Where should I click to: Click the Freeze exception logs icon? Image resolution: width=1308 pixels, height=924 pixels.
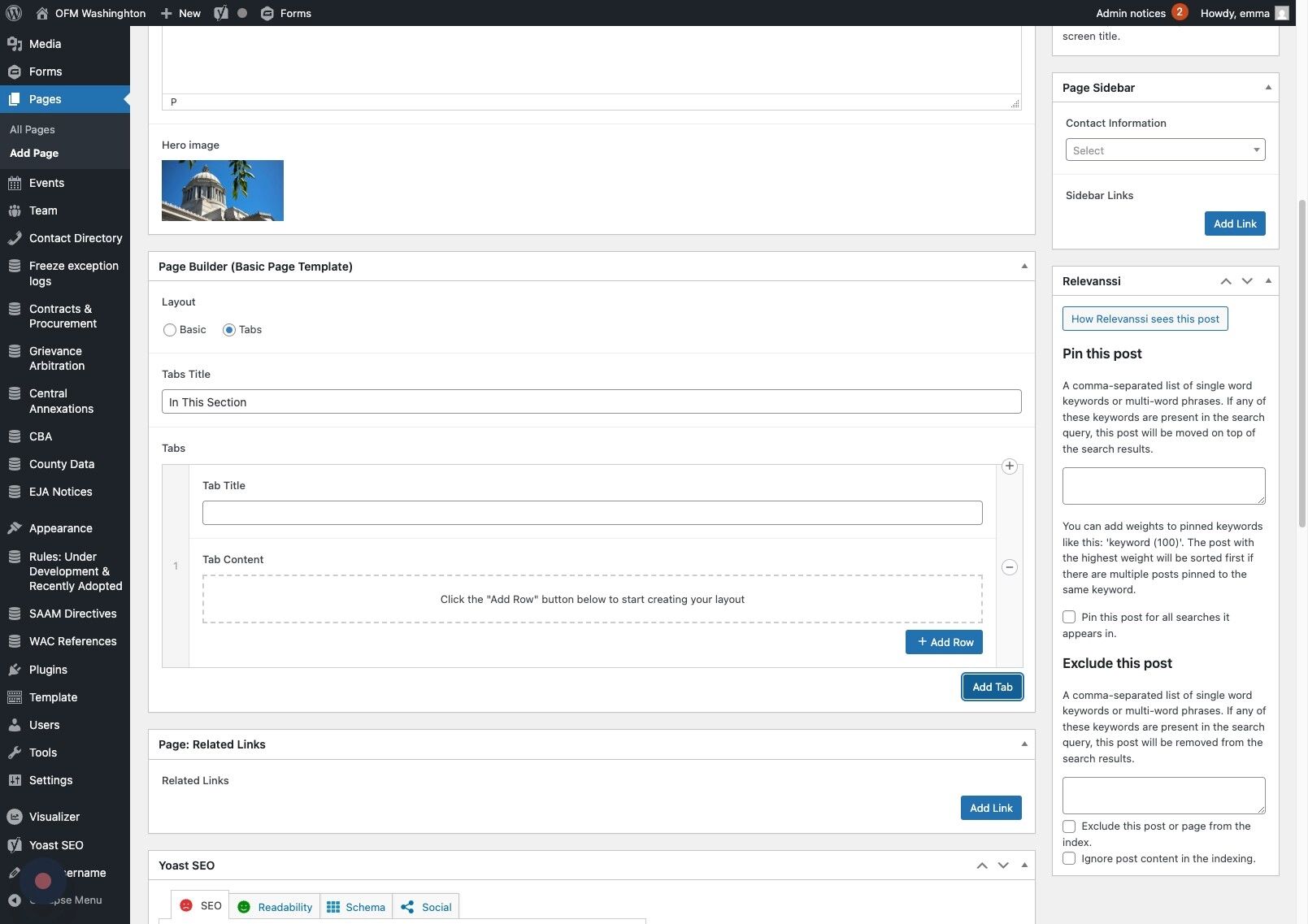coord(15,266)
